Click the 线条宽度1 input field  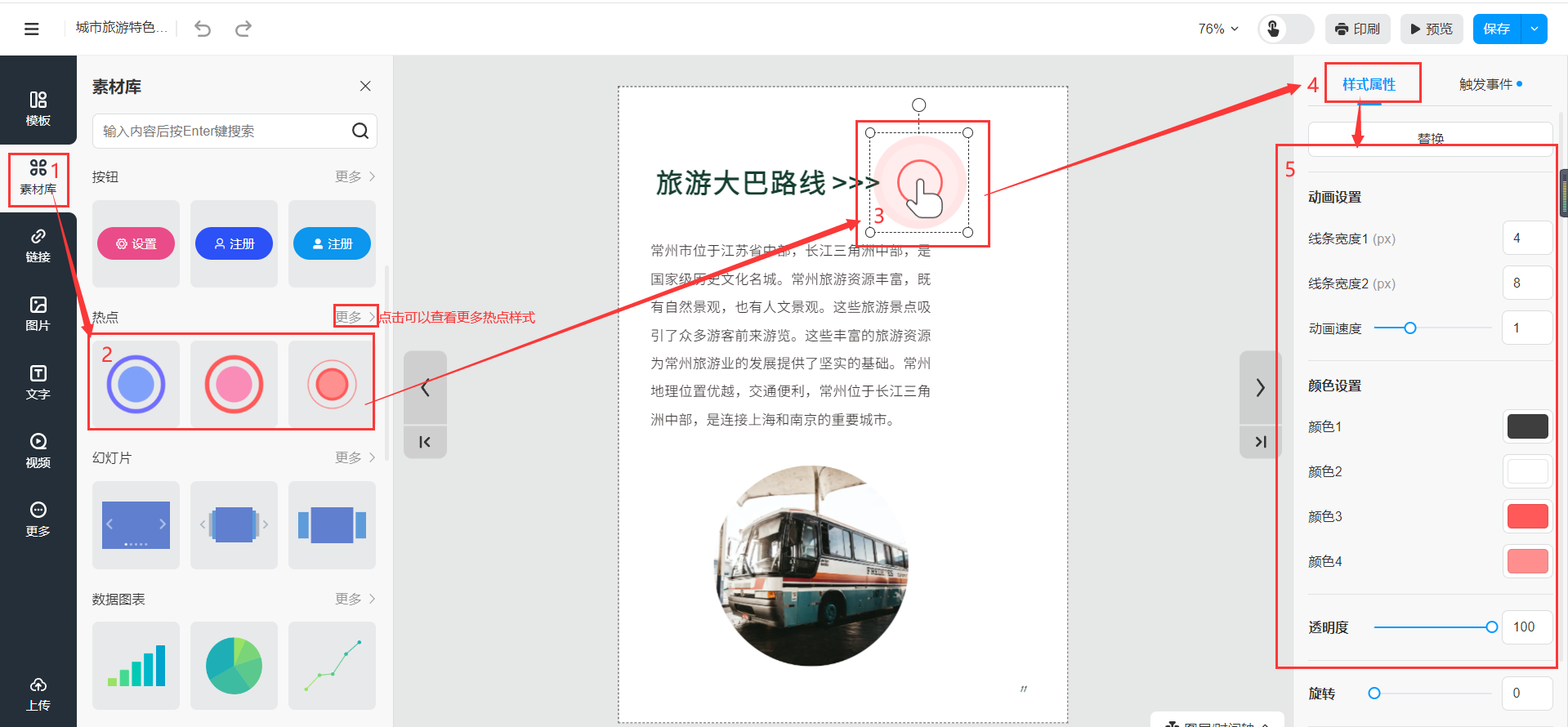[x=1526, y=239]
